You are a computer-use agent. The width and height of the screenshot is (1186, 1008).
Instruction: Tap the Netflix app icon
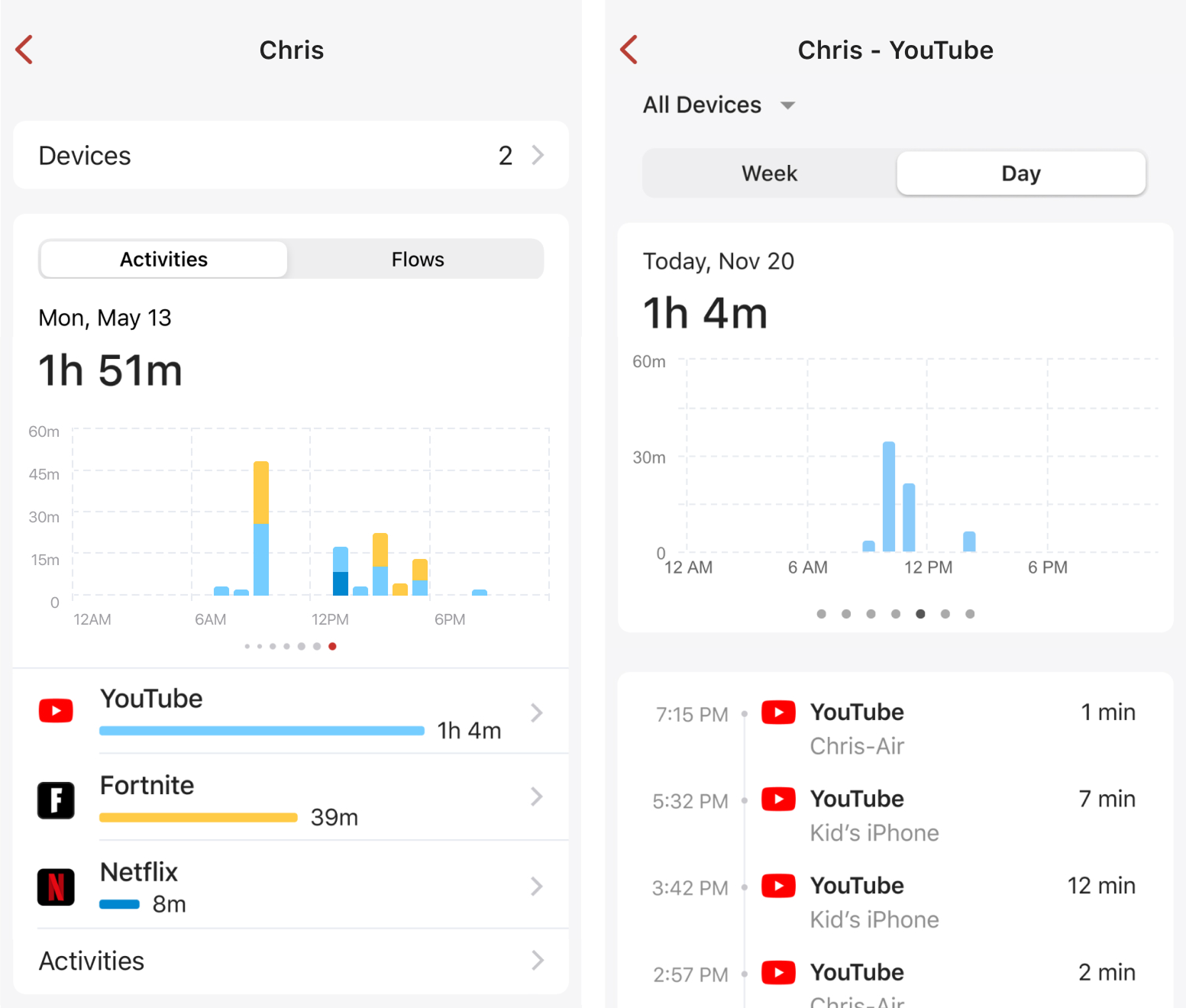[56, 887]
